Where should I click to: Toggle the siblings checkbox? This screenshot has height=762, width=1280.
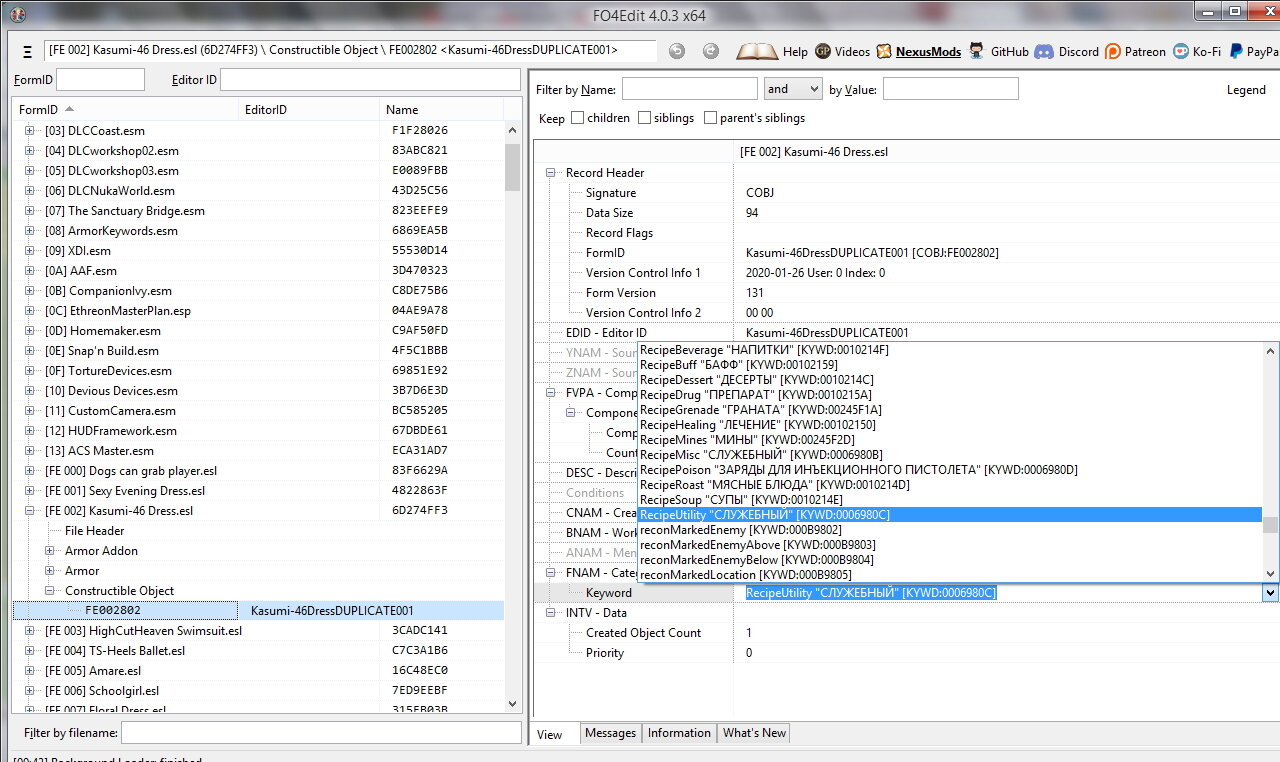pyautogui.click(x=644, y=118)
